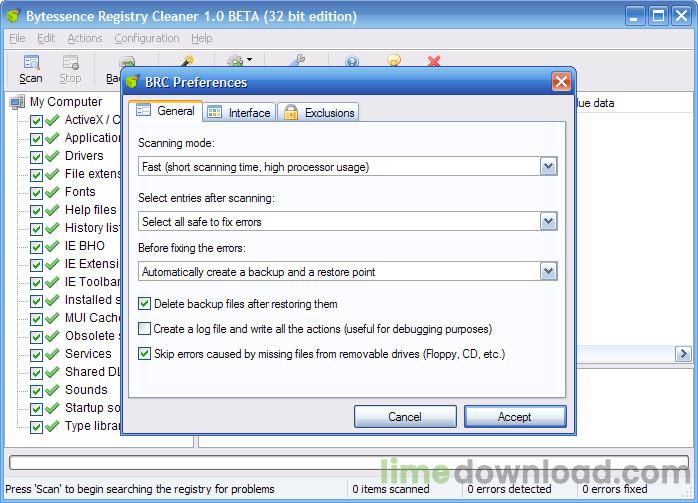Open the Scanning mode dropdown
Viewport: 698px width, 503px height.
(548, 167)
